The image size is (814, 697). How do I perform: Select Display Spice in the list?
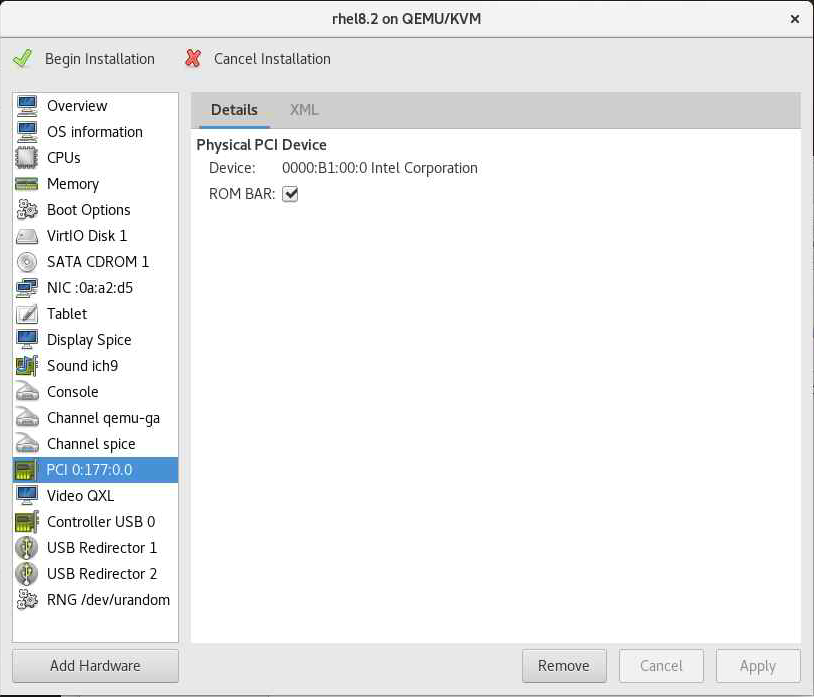tap(89, 340)
